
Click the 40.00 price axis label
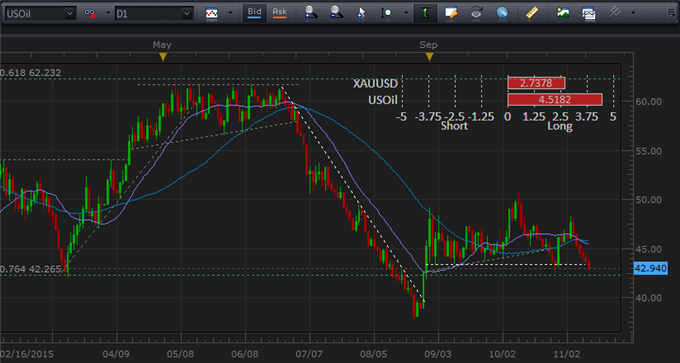tap(650, 298)
